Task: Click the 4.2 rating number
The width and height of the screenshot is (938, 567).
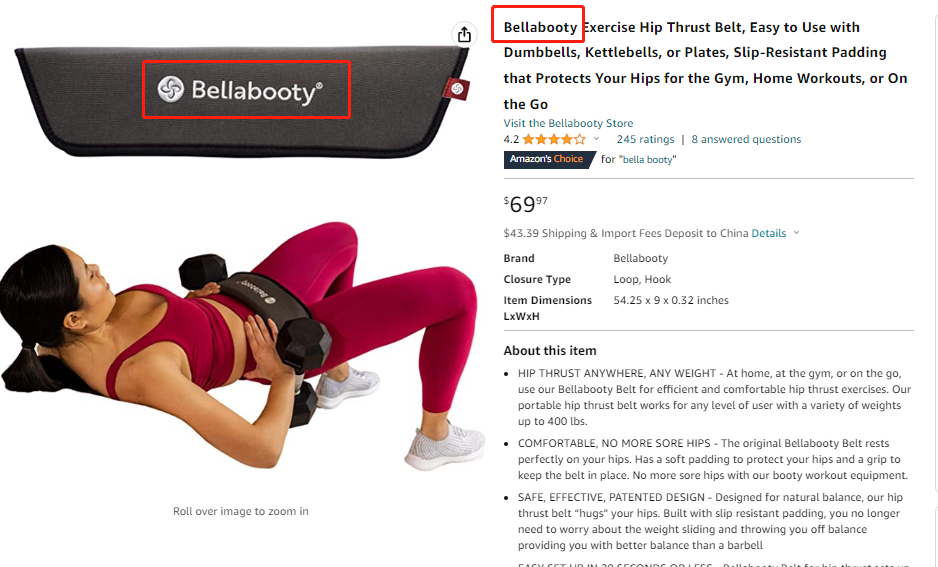Action: (x=511, y=139)
